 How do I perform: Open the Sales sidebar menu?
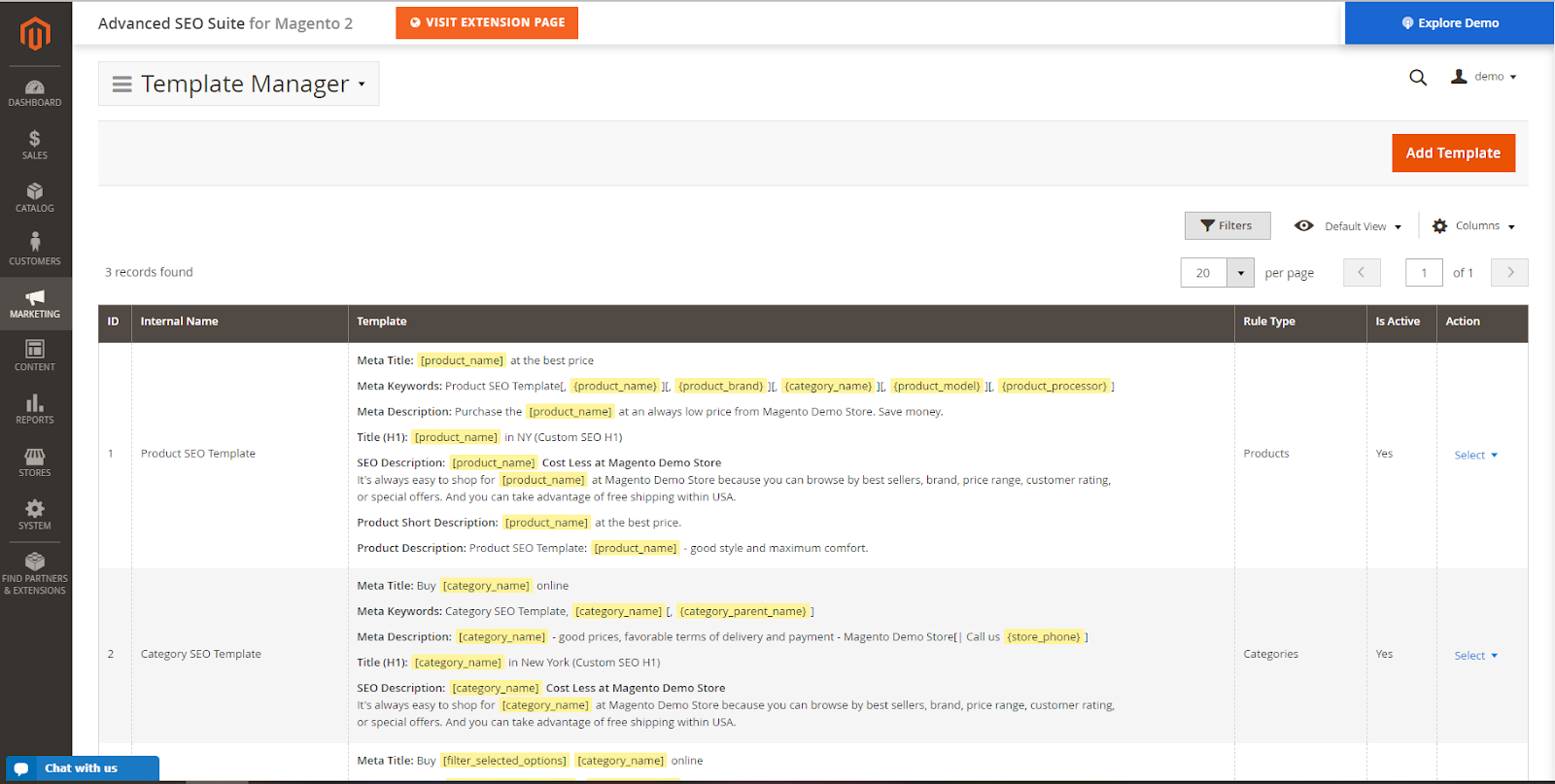(x=35, y=145)
